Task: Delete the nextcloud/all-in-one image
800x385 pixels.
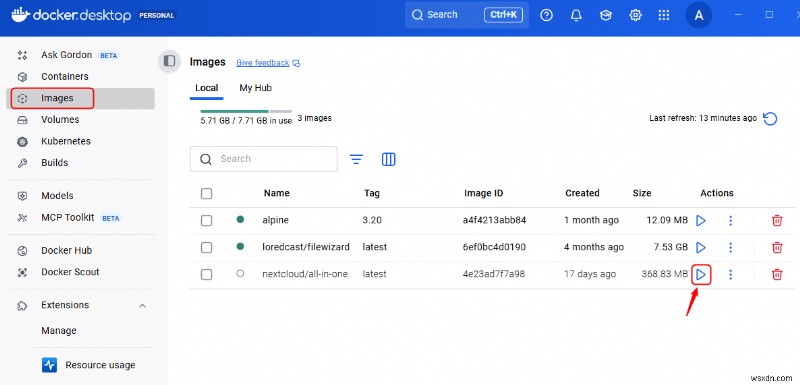Action: click(x=777, y=274)
